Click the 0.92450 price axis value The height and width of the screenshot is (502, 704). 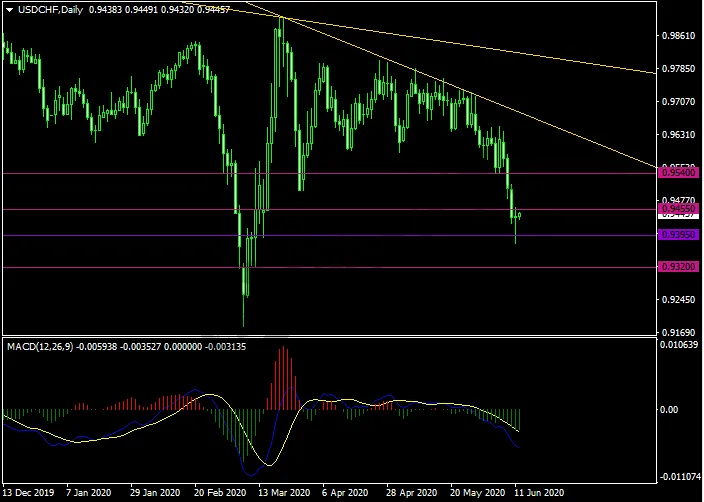click(x=678, y=299)
